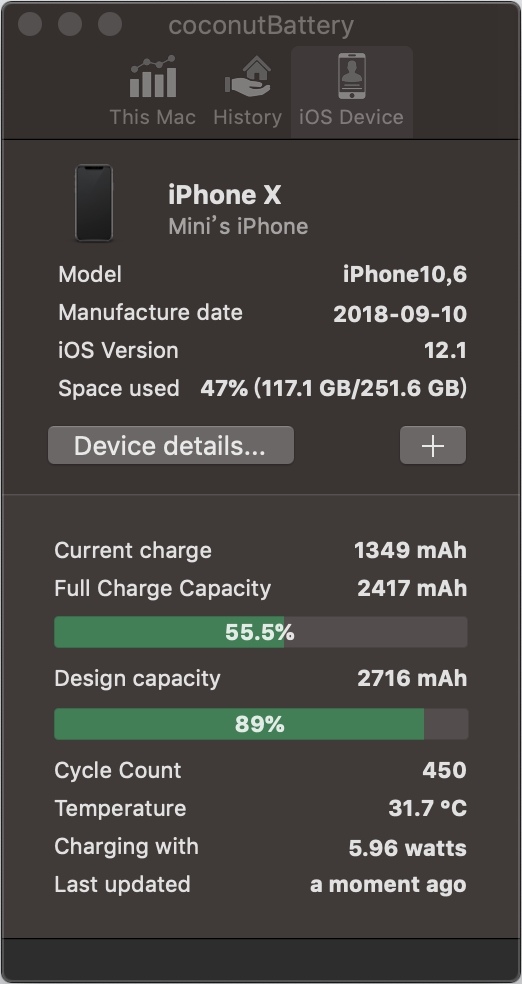
Task: Open Device details...
Action: (171, 445)
